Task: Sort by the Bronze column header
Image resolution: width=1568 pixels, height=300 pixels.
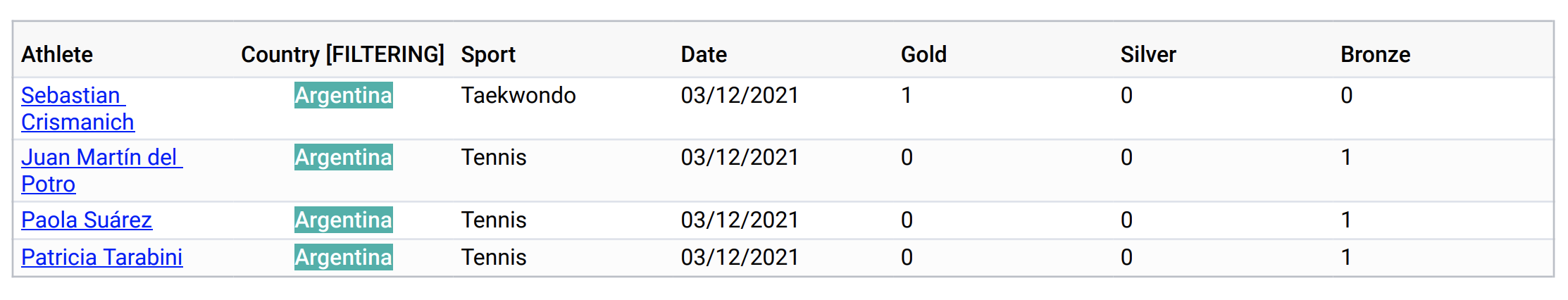Action: click(x=1375, y=54)
